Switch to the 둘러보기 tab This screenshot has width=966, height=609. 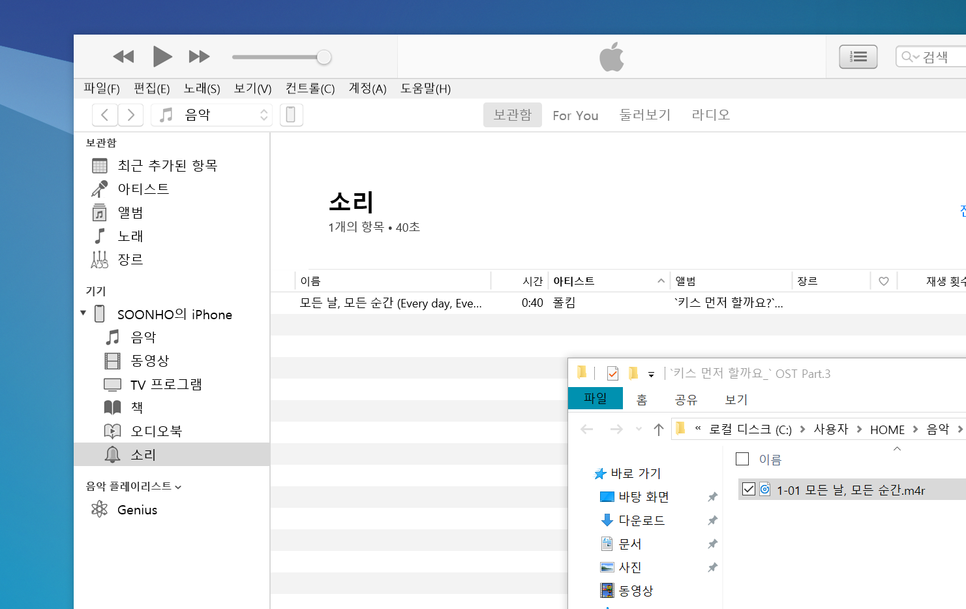(644, 115)
